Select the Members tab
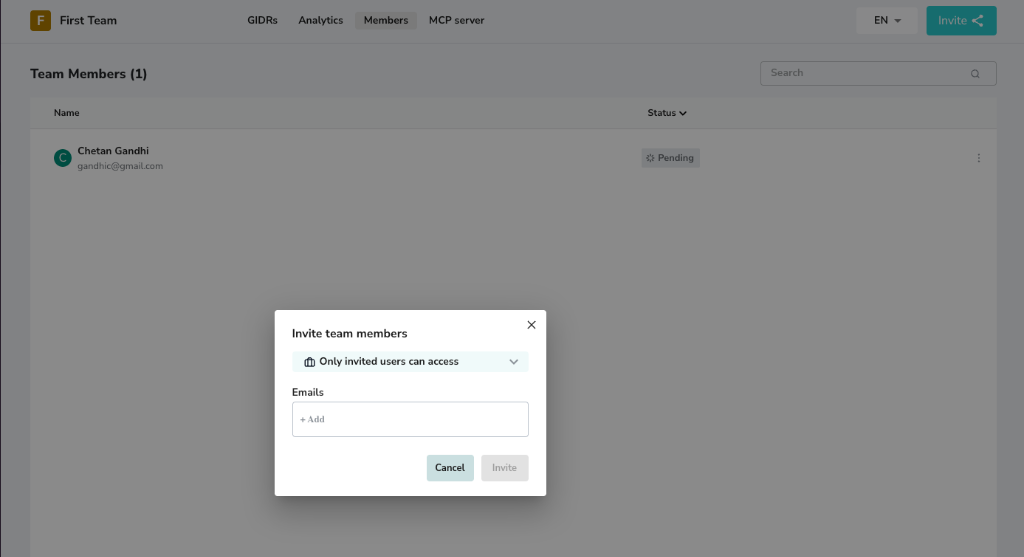The image size is (1024, 557). pyautogui.click(x=386, y=20)
